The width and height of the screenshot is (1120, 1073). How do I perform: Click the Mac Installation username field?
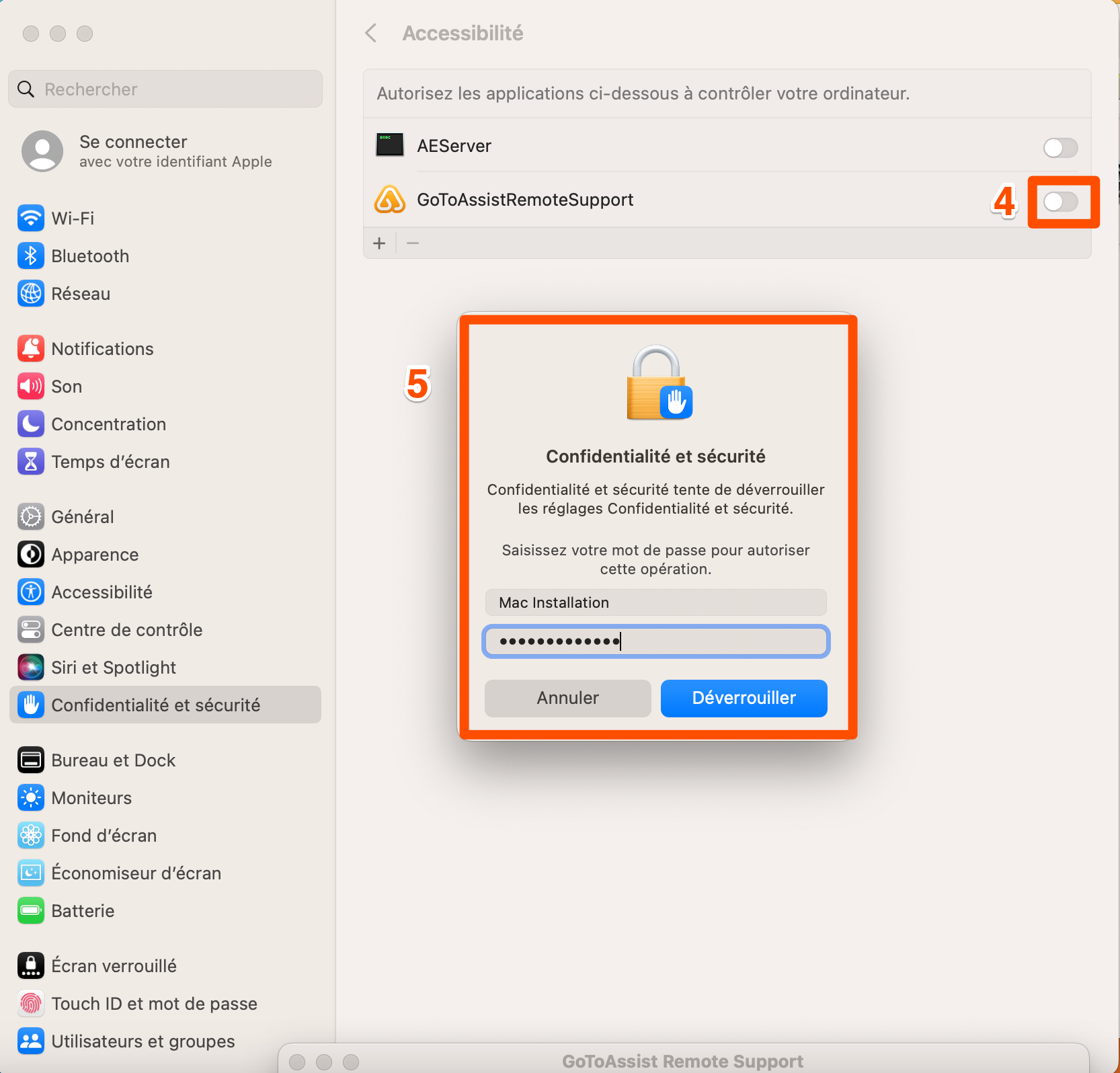656,602
